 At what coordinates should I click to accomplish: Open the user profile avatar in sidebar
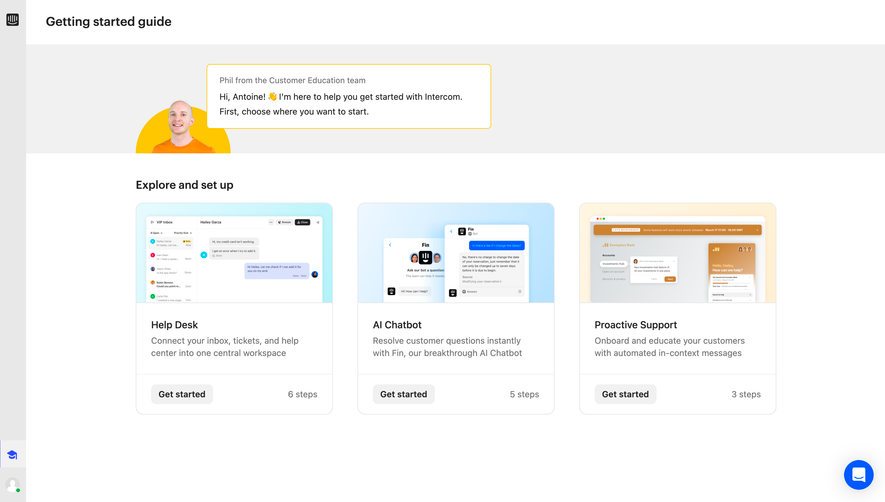[12, 485]
